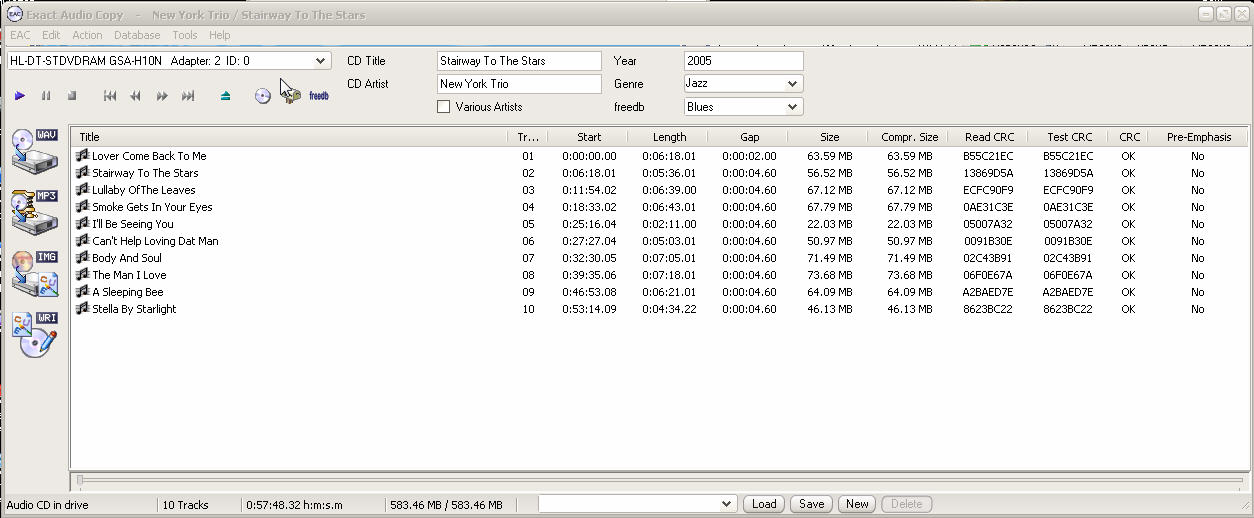Click the Play button

tap(20, 96)
